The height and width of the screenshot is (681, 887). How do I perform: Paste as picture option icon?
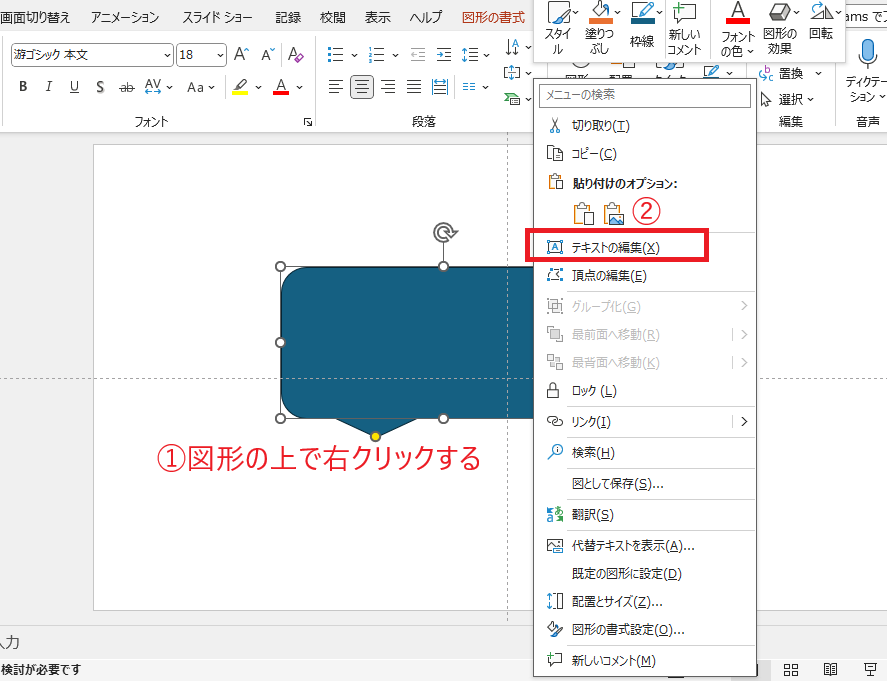(x=613, y=214)
